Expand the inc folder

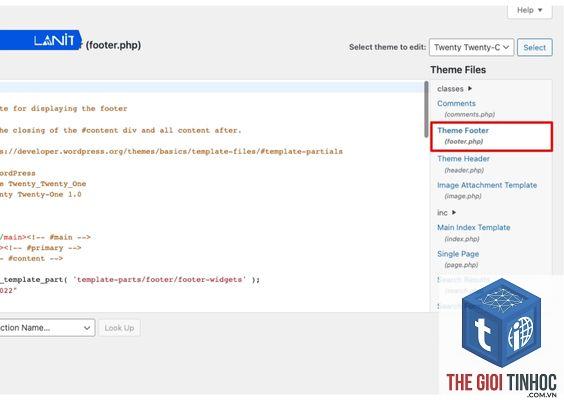pos(446,213)
